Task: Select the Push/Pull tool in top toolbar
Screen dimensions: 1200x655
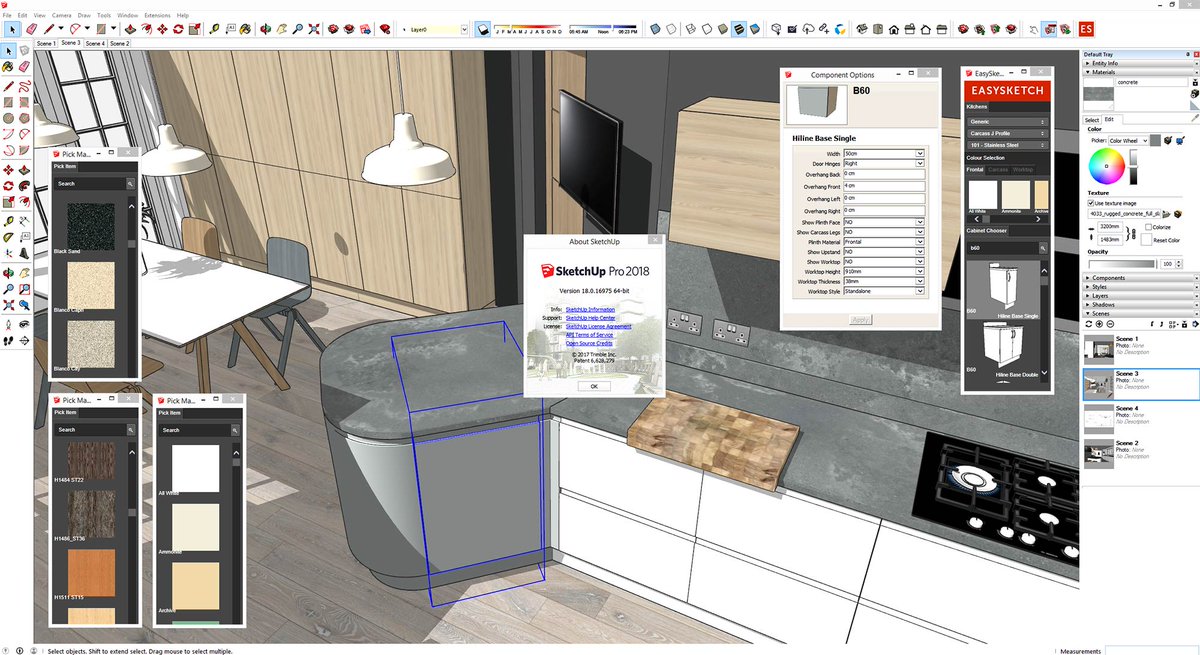Action: (131, 29)
